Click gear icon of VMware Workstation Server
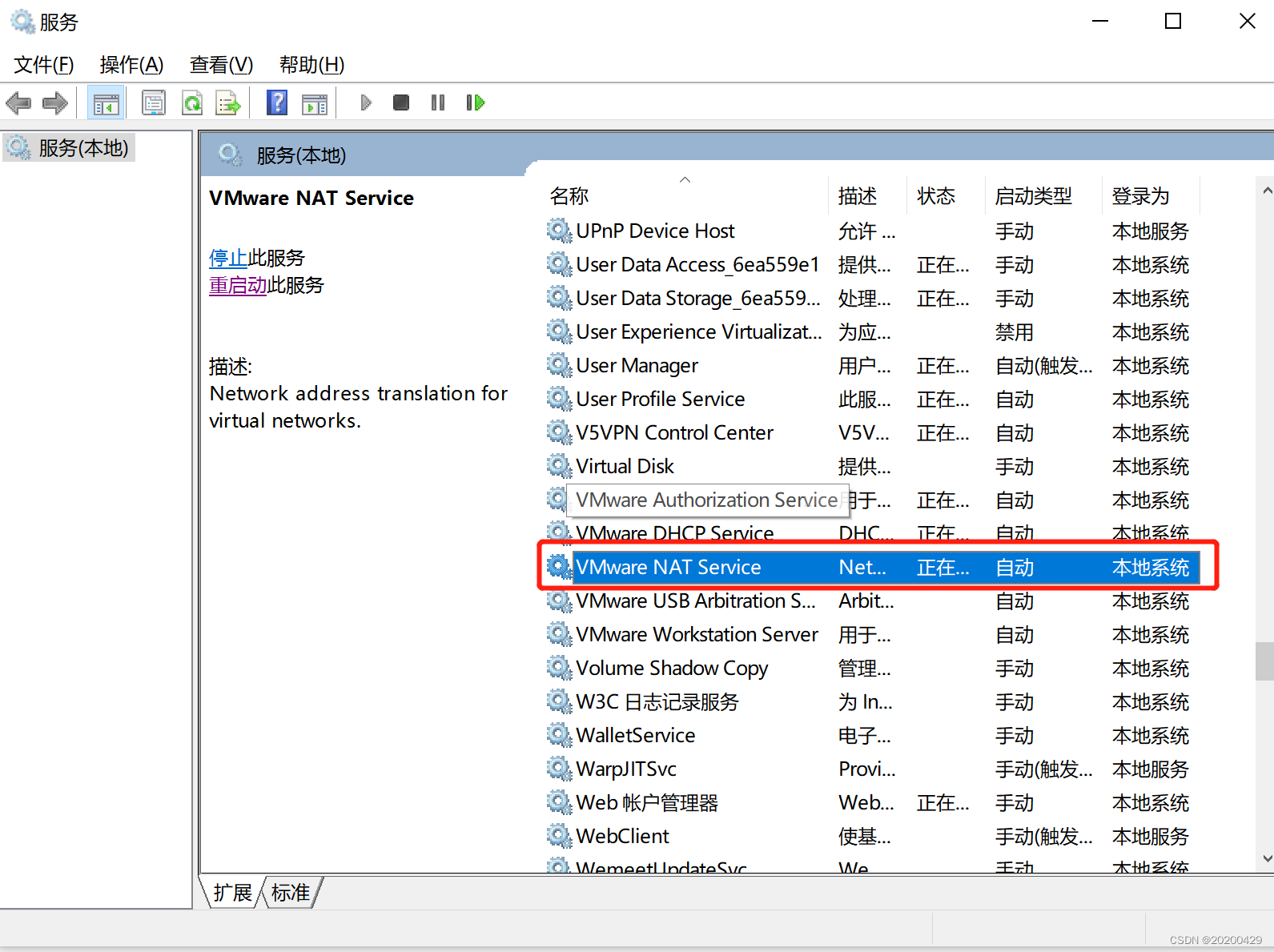Screen dimensions: 1274x952 click(559, 634)
